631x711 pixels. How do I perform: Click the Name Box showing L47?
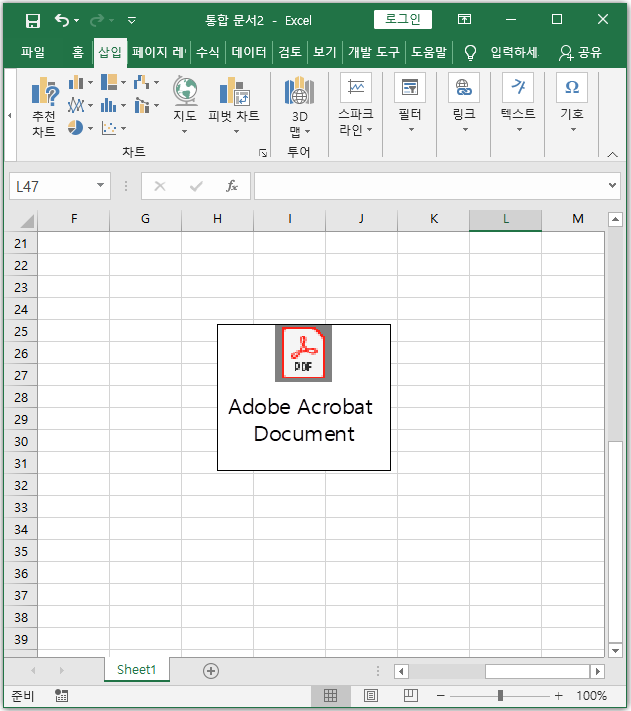click(52, 186)
